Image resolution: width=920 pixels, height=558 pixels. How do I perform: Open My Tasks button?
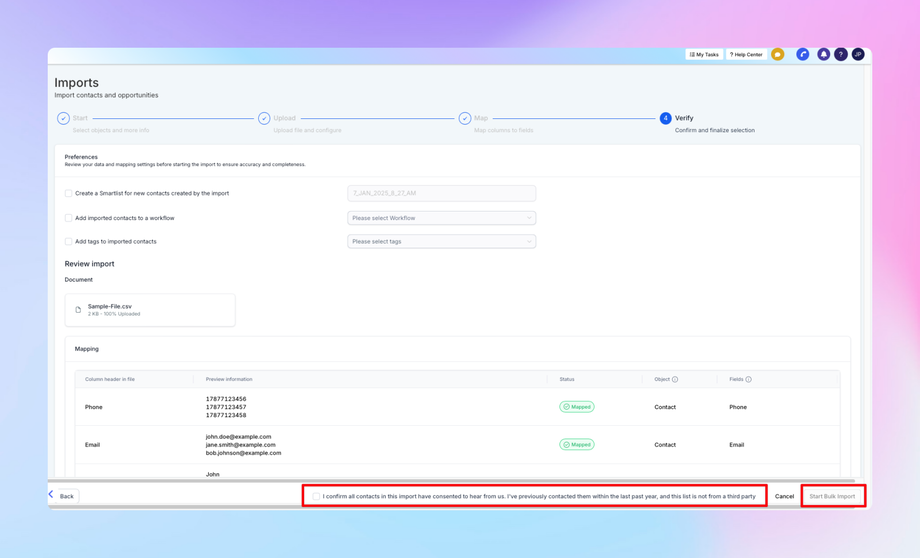click(x=704, y=55)
